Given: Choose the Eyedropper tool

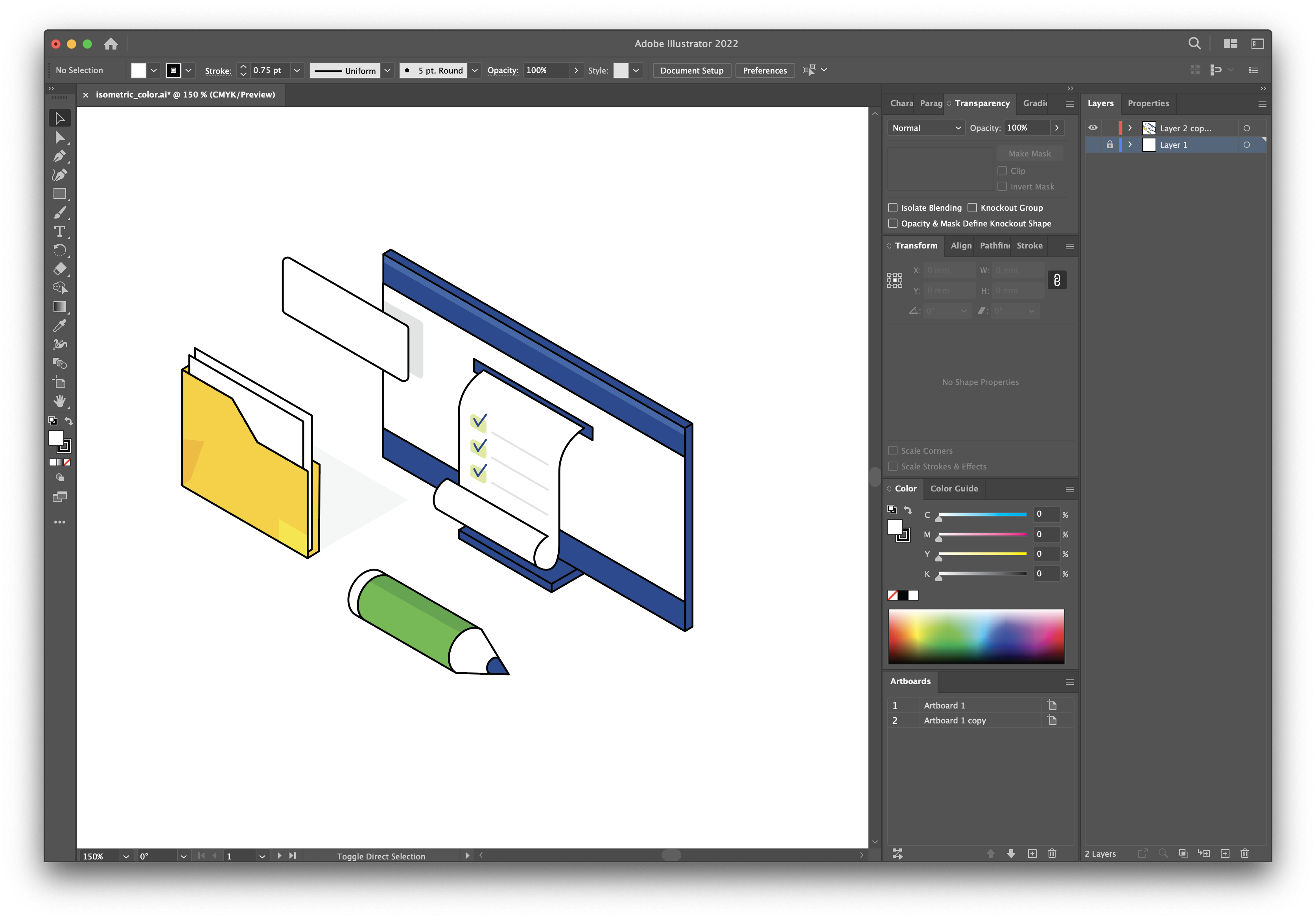Looking at the screenshot, I should [60, 326].
